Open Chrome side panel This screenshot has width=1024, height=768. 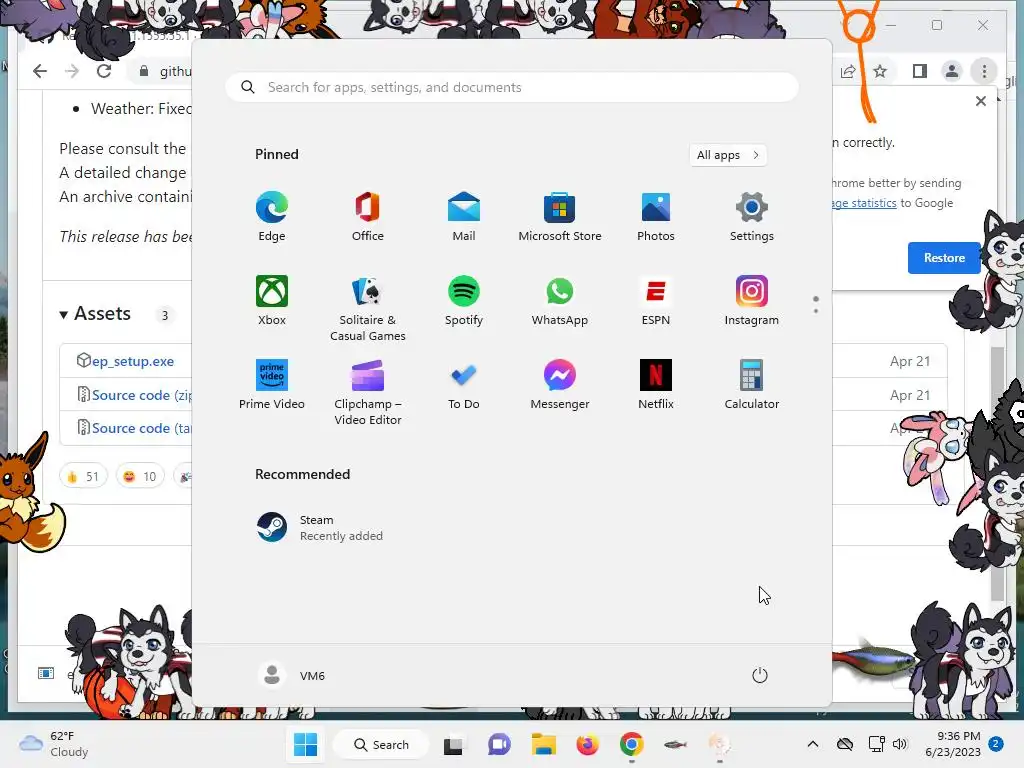click(x=920, y=71)
